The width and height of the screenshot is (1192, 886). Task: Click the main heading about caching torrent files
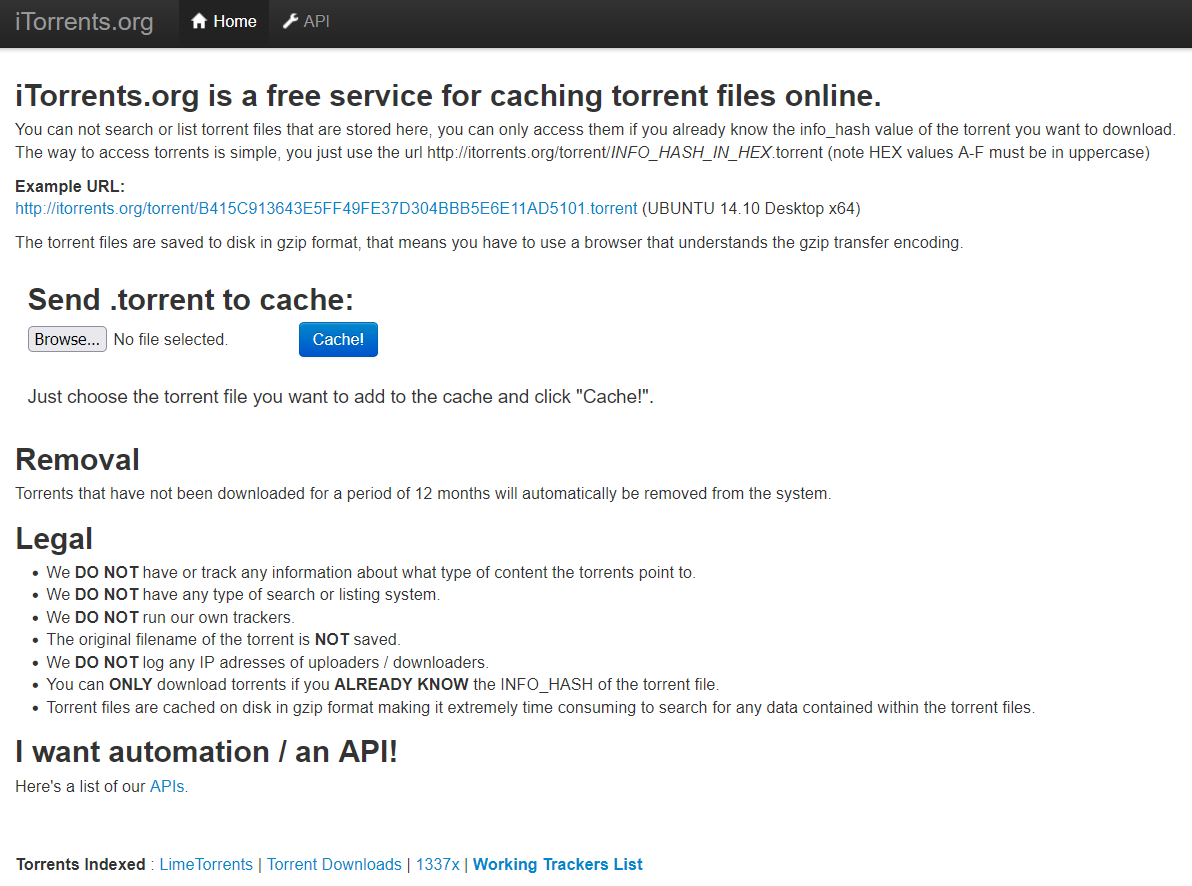click(449, 96)
